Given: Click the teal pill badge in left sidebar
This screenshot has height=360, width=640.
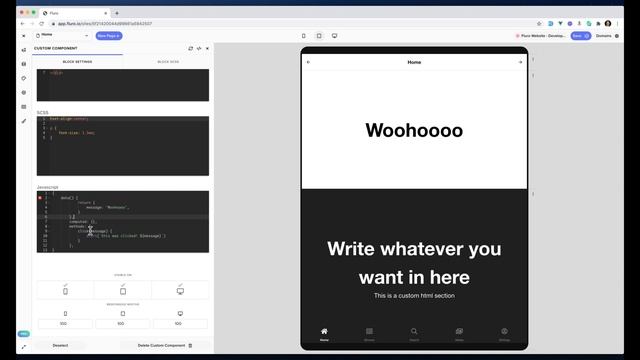Looking at the screenshot, I should (x=24, y=334).
